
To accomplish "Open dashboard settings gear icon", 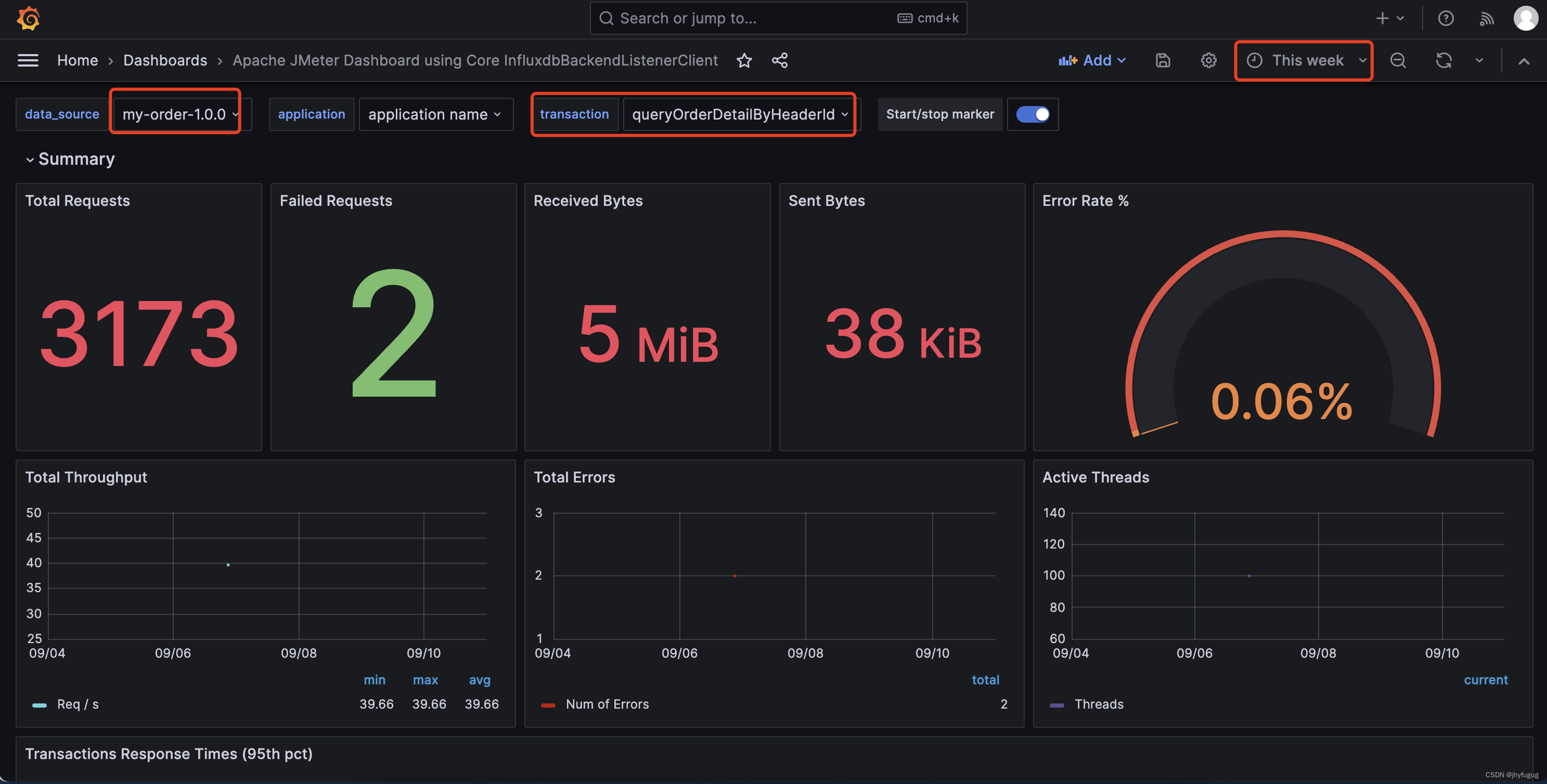I will (x=1208, y=60).
